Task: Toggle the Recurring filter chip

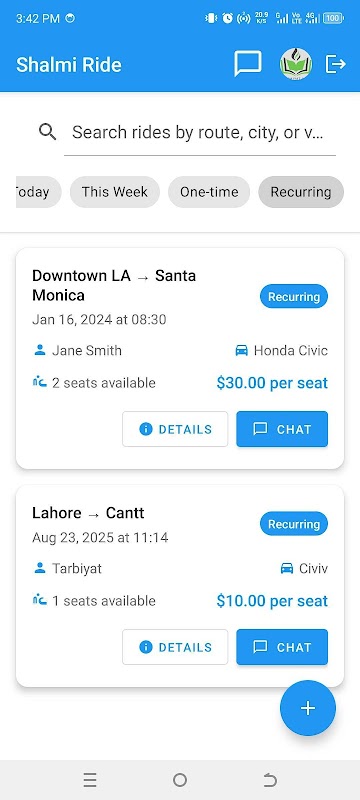Action: (x=301, y=192)
